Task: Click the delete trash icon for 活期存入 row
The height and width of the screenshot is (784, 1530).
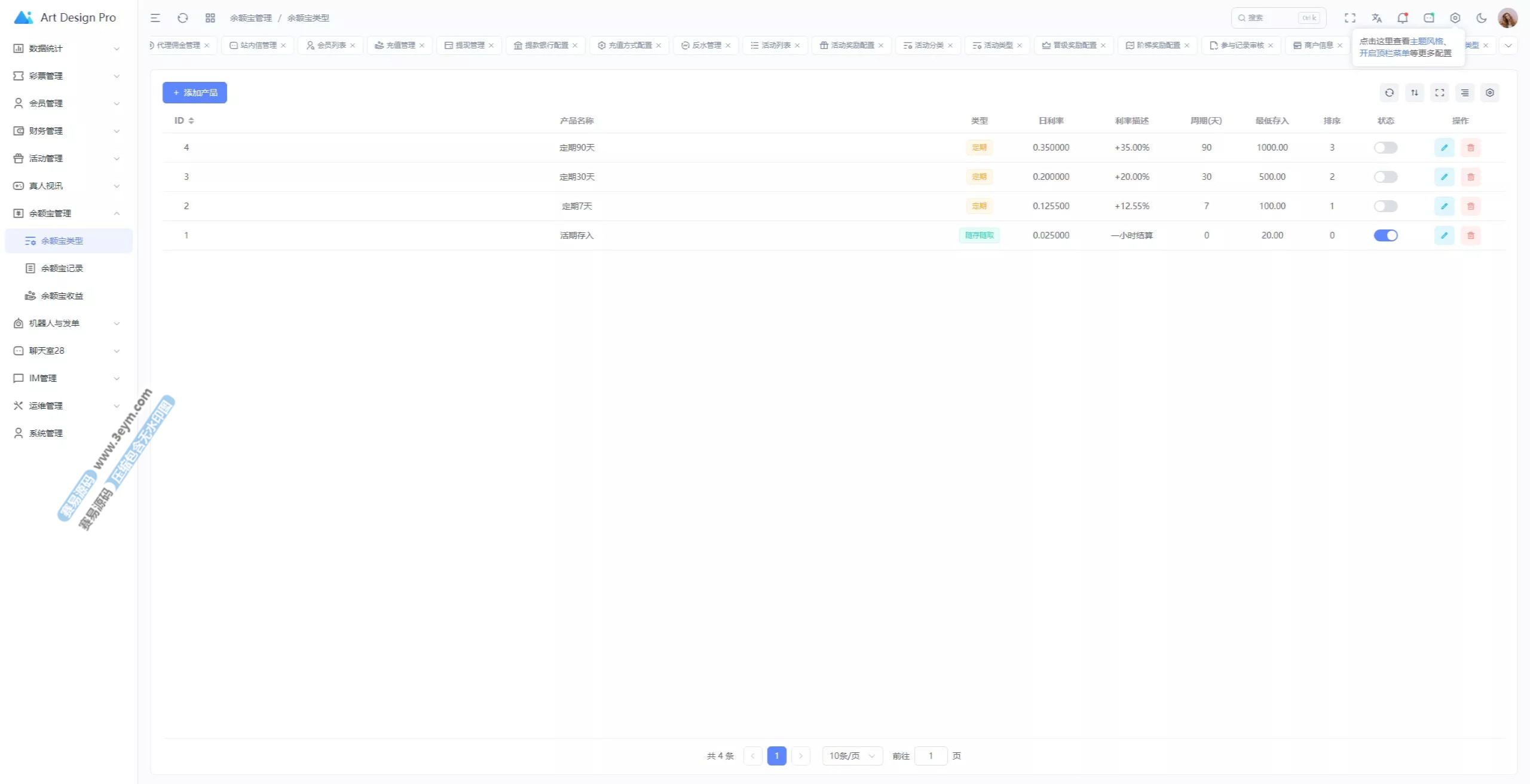Action: 1470,235
